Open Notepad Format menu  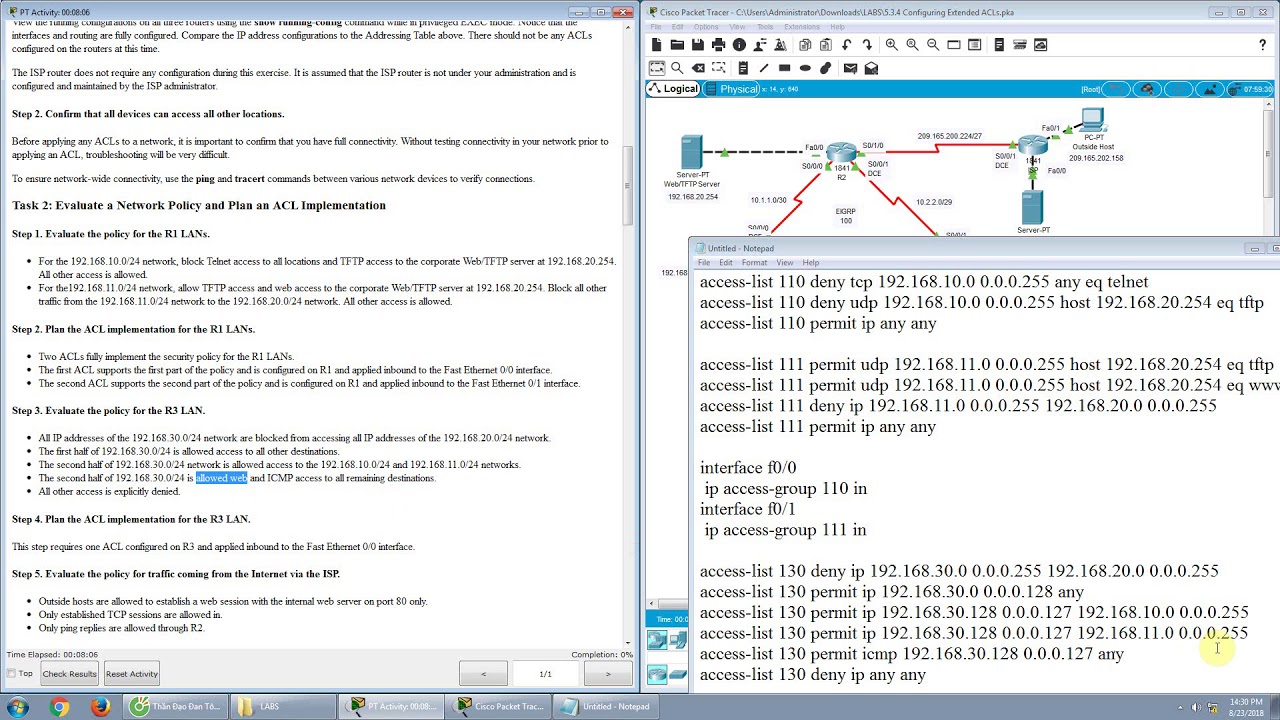pyautogui.click(x=754, y=263)
